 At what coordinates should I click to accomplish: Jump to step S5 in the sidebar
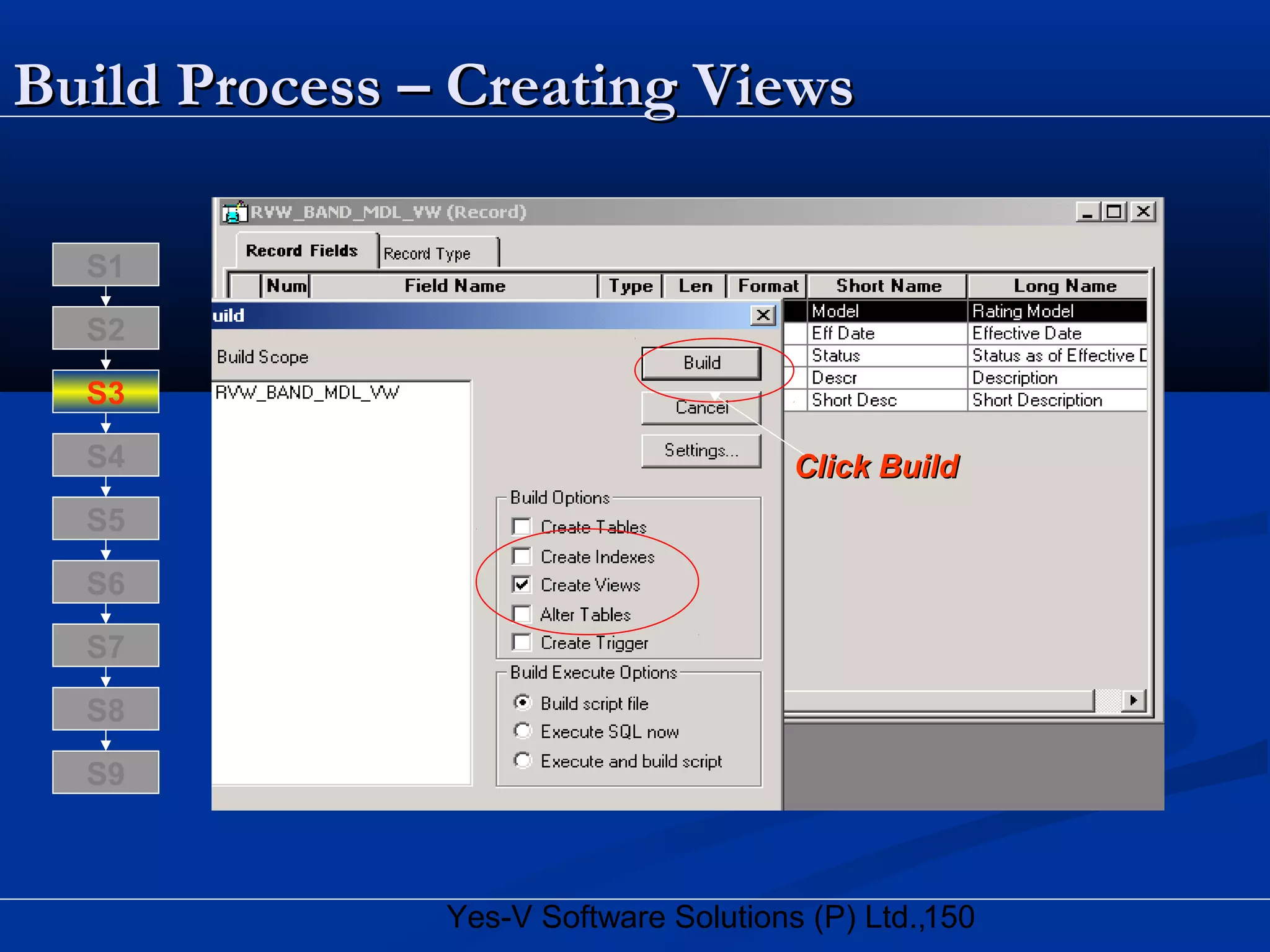click(x=105, y=518)
